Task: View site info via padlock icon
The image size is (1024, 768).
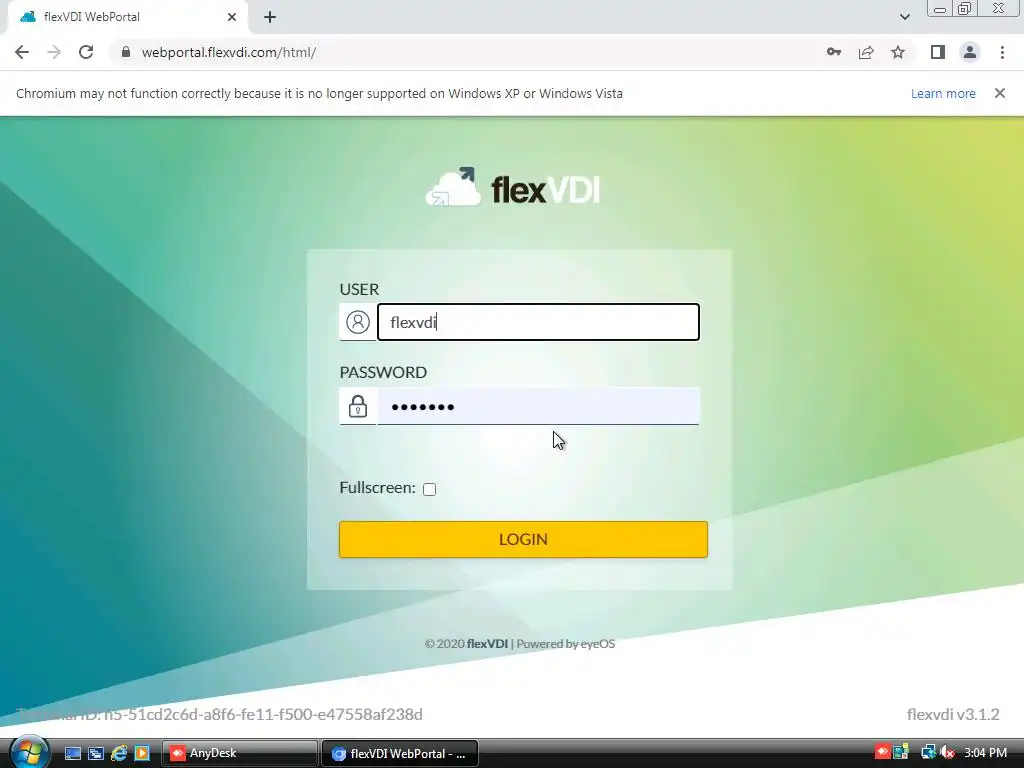Action: coord(126,52)
